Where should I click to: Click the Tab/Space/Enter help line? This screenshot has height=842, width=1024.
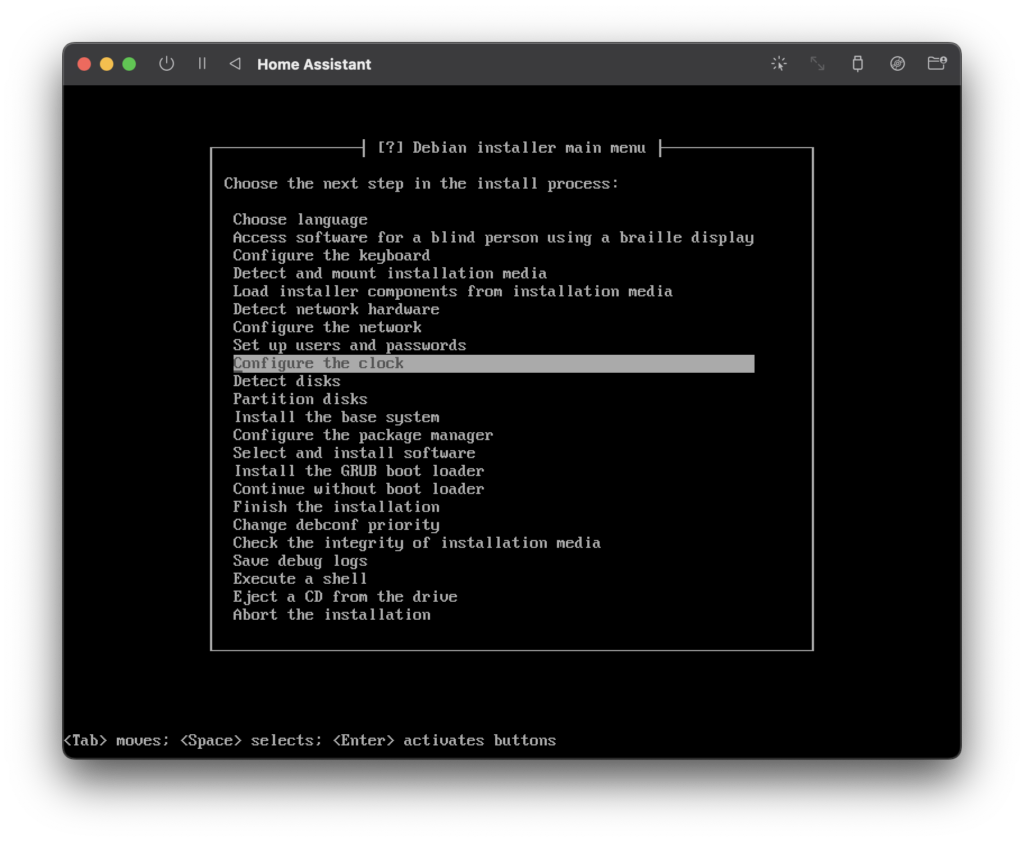(x=310, y=740)
